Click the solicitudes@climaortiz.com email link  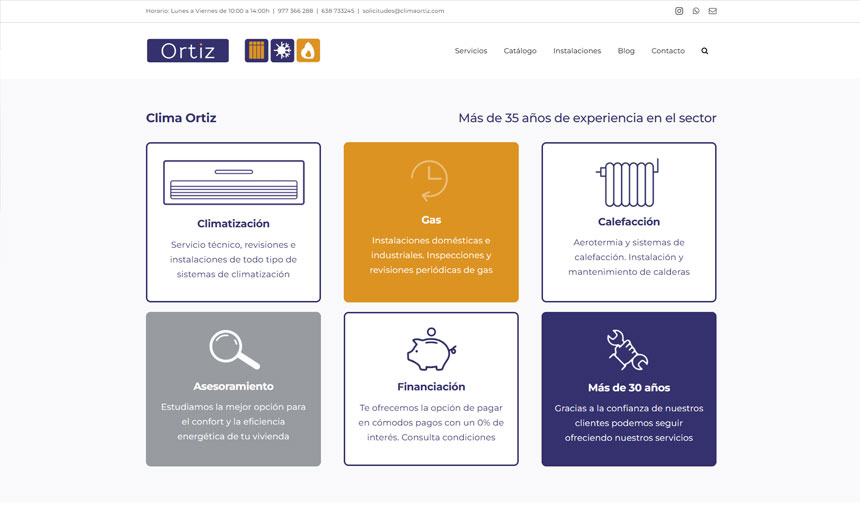tap(403, 11)
